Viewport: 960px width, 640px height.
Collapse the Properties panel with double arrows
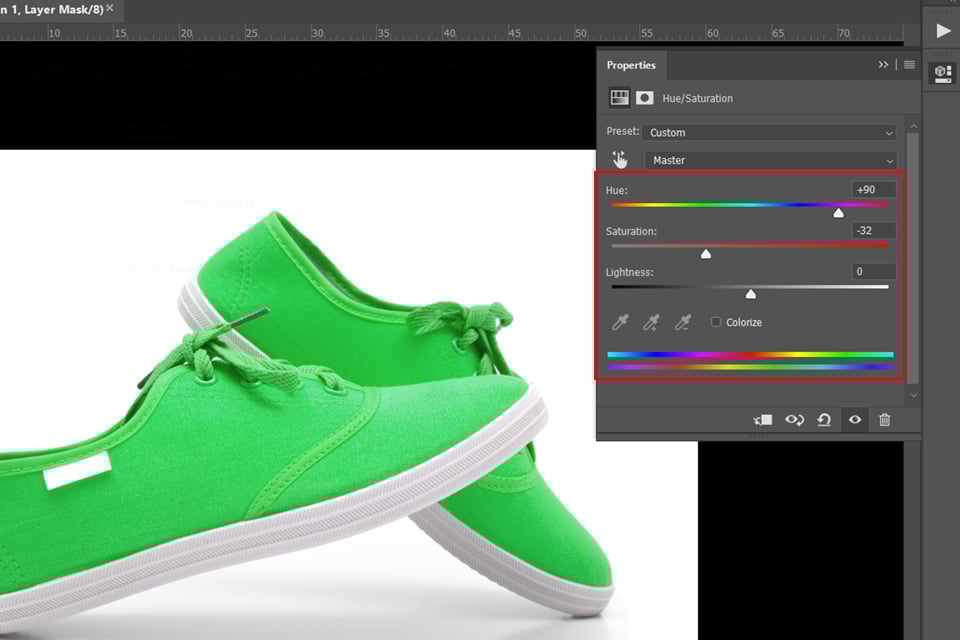click(x=883, y=64)
